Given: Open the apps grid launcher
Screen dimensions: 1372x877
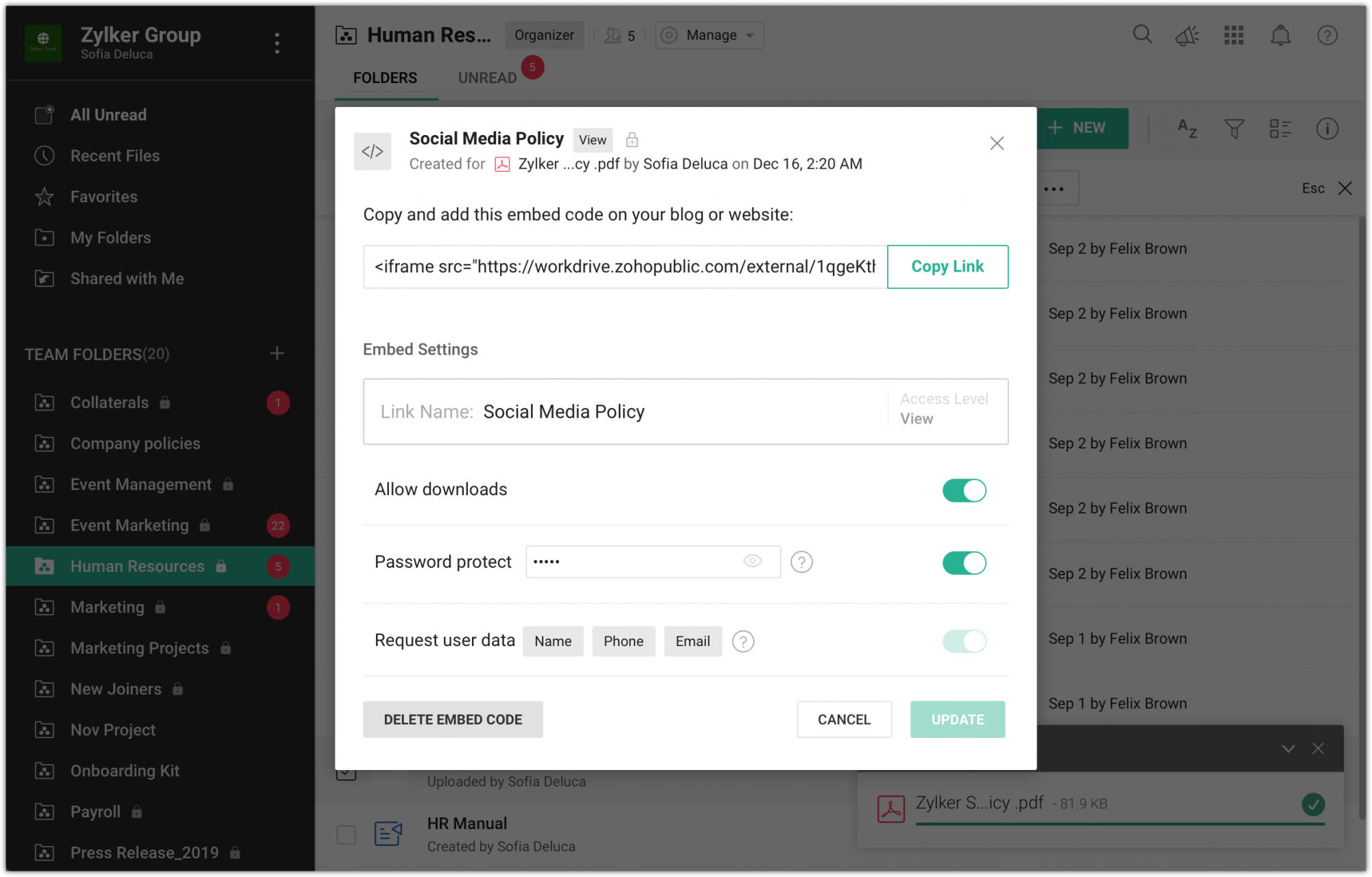Looking at the screenshot, I should point(1233,34).
